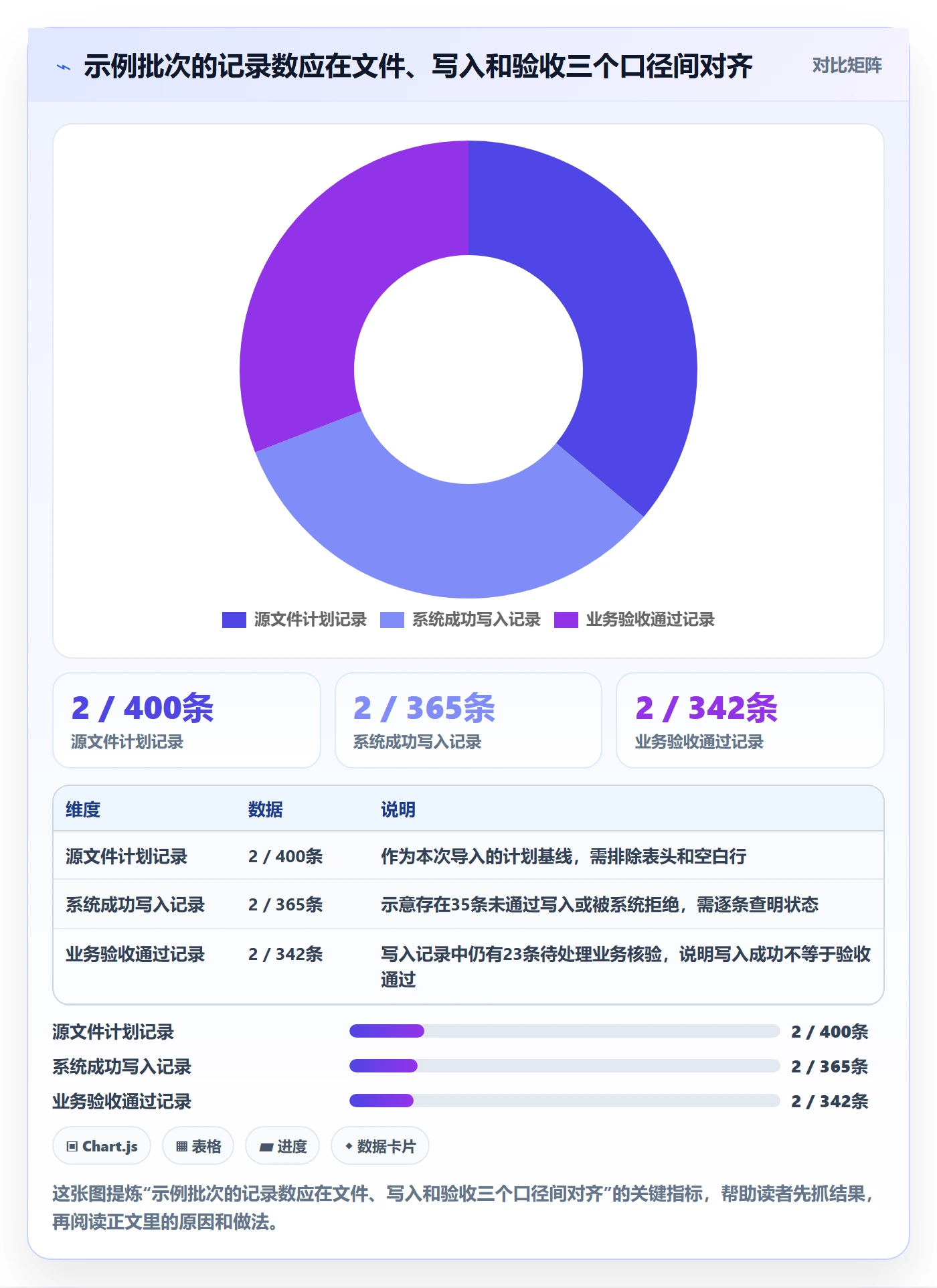Click description about 排除表头和空白行

point(564,856)
